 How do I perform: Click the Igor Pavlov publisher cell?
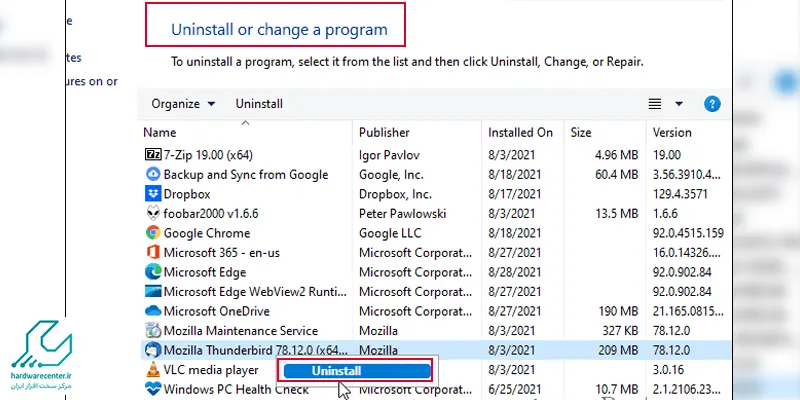pyautogui.click(x=389, y=155)
